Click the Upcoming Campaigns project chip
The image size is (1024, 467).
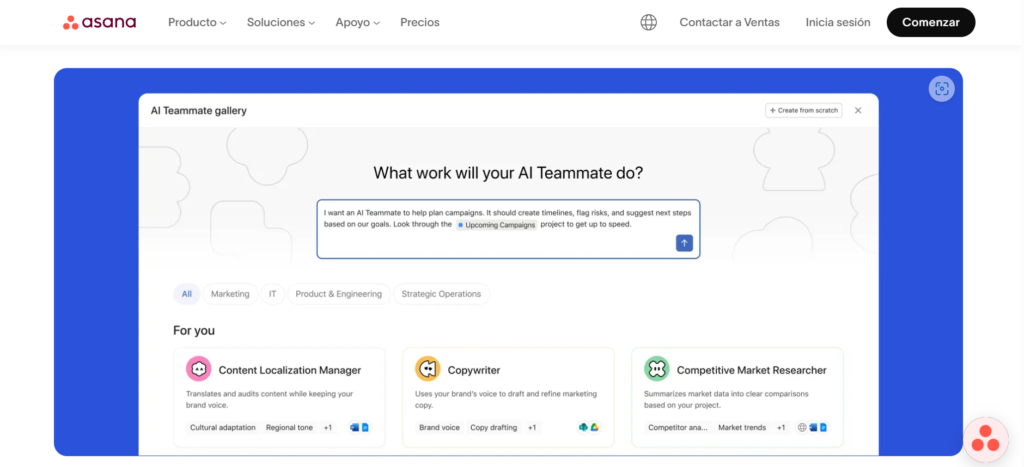496,225
